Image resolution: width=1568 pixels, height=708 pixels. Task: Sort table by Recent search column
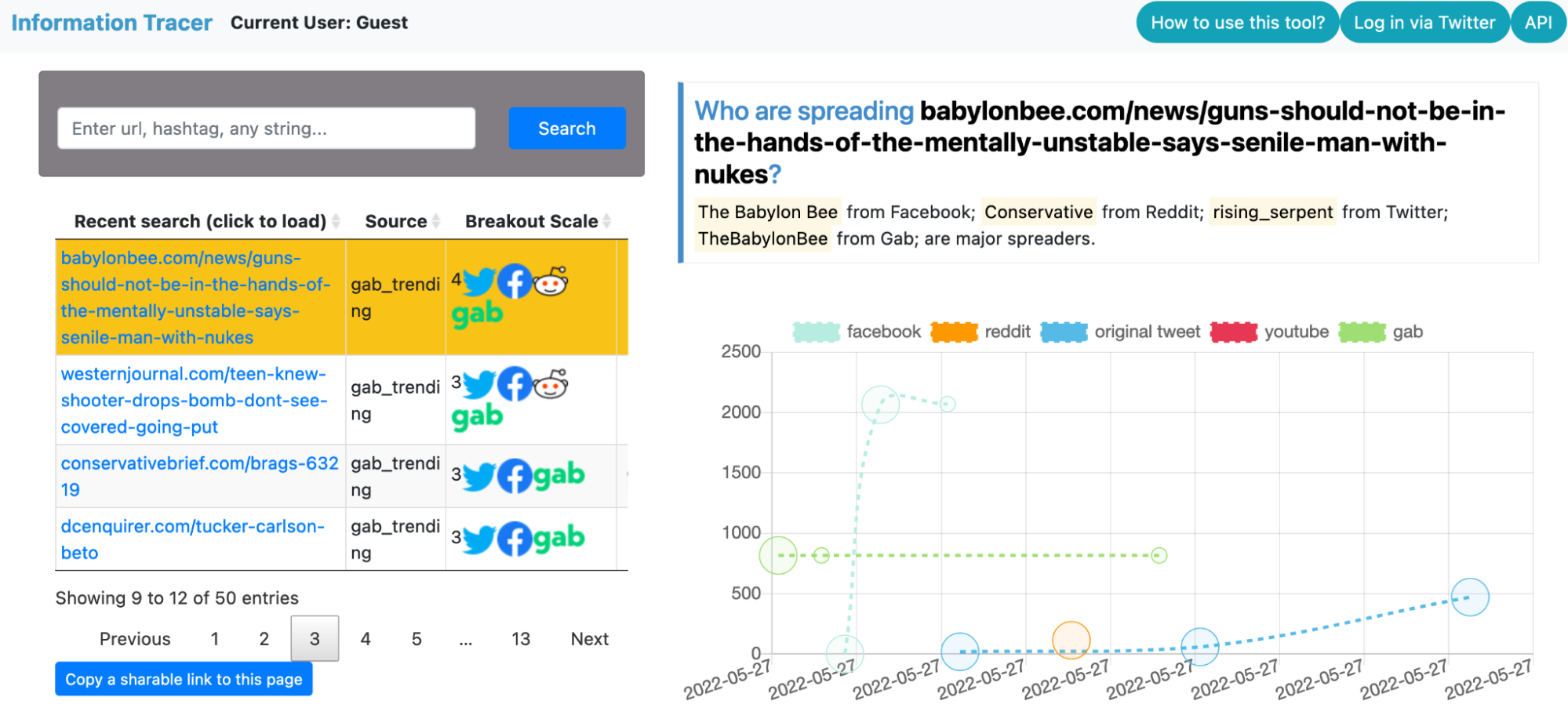[200, 221]
